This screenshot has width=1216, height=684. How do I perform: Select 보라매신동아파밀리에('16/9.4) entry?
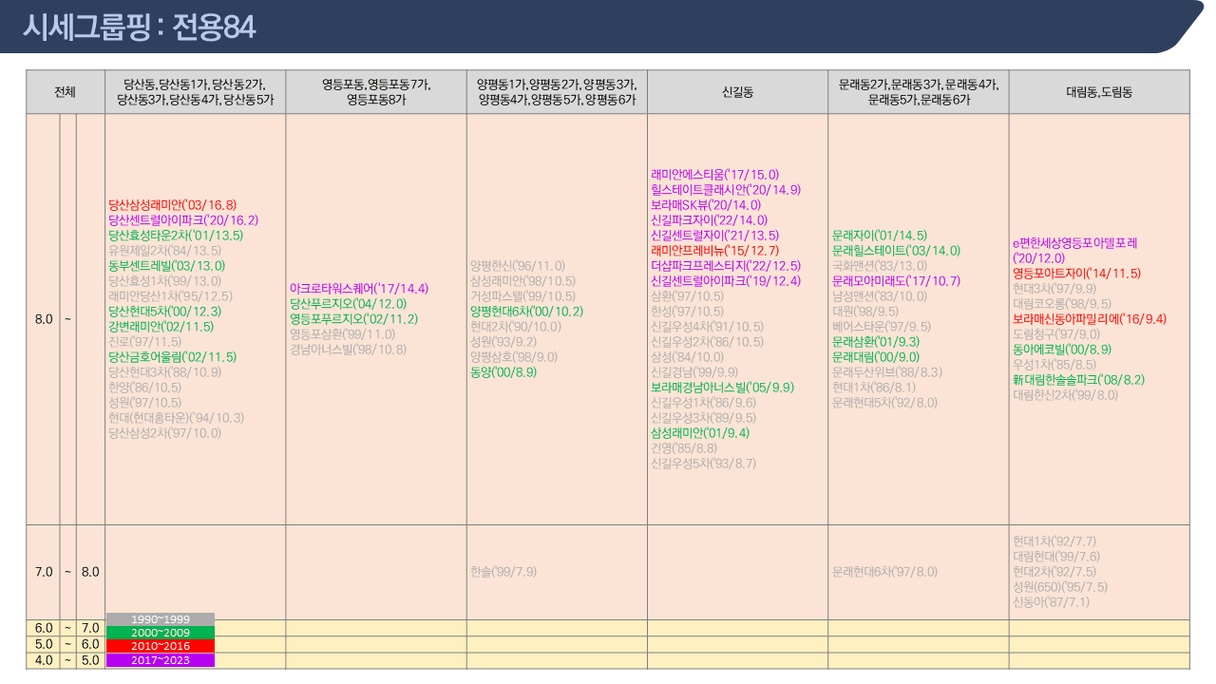click(x=1089, y=319)
